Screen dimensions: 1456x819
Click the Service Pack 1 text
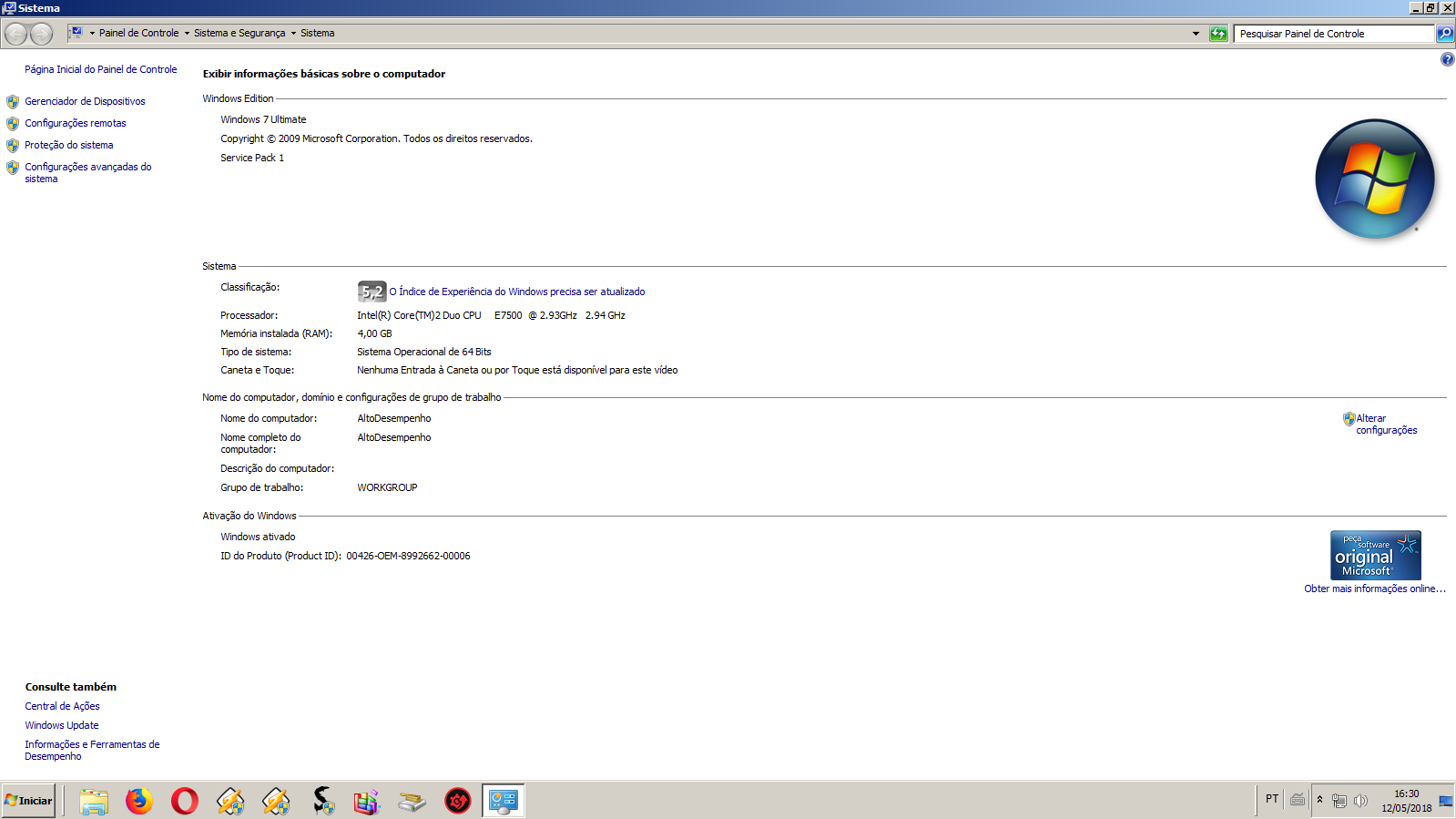coord(252,158)
